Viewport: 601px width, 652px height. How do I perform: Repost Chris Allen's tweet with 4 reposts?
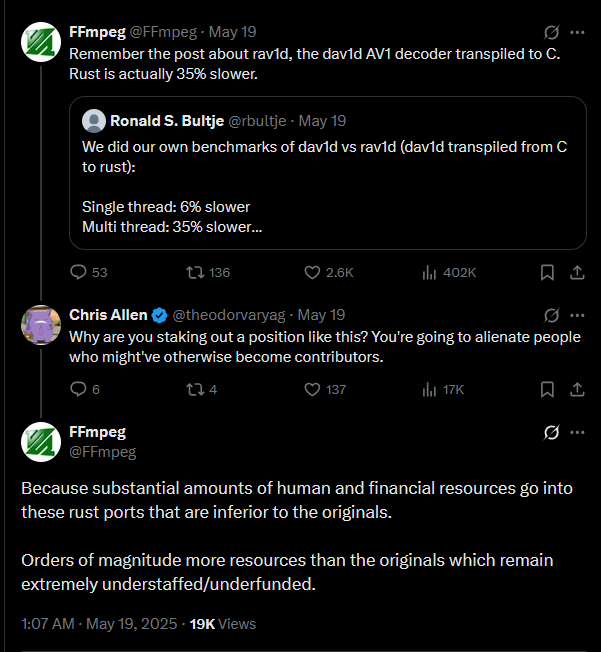tap(201, 389)
